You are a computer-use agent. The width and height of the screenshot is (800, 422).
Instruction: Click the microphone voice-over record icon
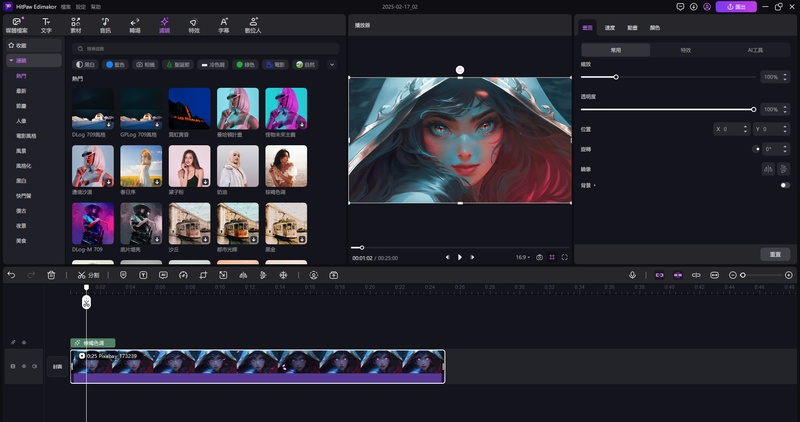pyautogui.click(x=632, y=274)
